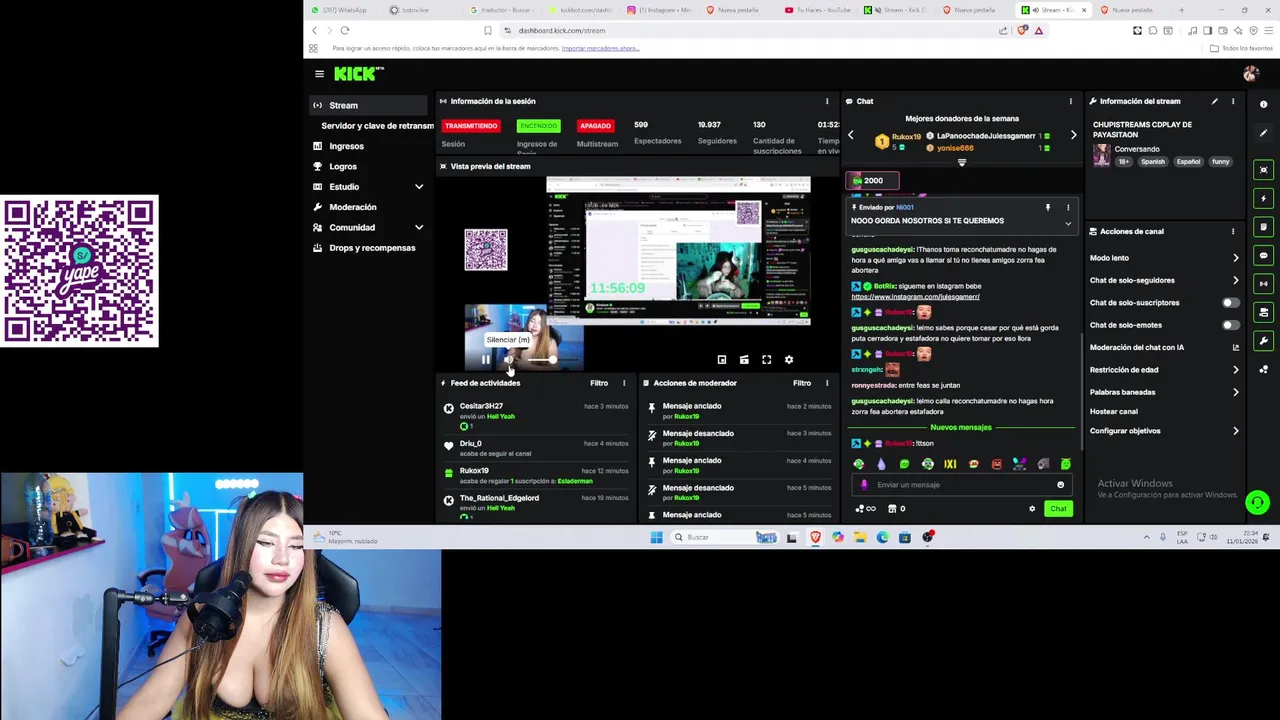
Task: Open Windows Start menu
Action: point(656,537)
